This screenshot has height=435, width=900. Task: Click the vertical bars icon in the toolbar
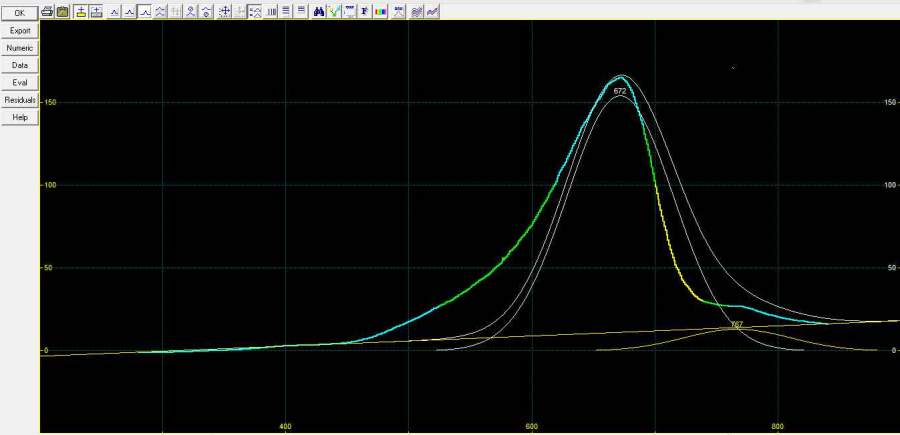tap(272, 11)
